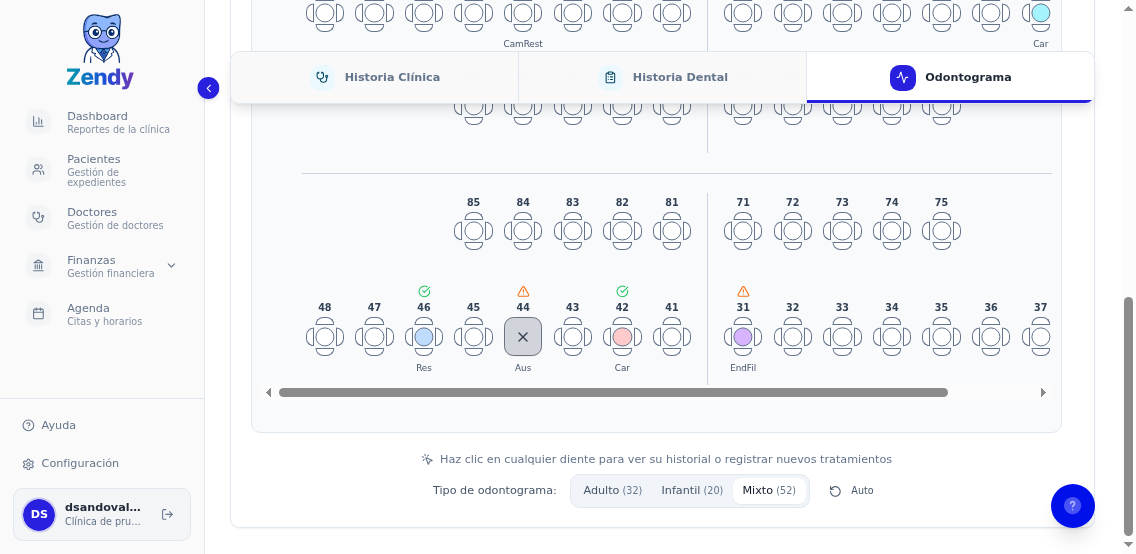Screen dimensions: 1136x554
Task: Open Configuración settings
Action: (x=70, y=463)
